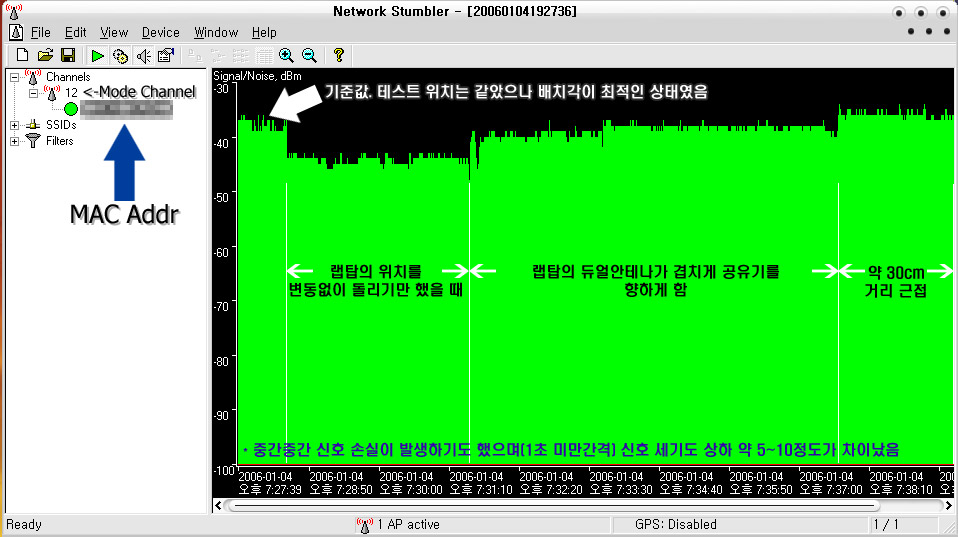958x537 pixels.
Task: Collapse the channel 12 node
Action: coord(34,93)
